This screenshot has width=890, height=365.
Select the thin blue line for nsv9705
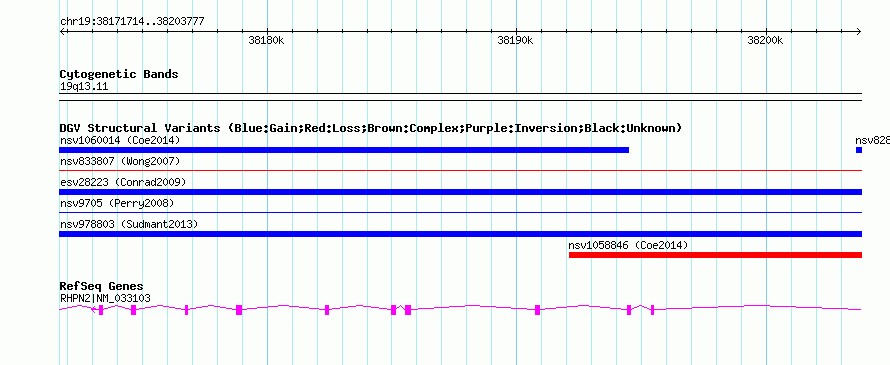tap(460, 212)
